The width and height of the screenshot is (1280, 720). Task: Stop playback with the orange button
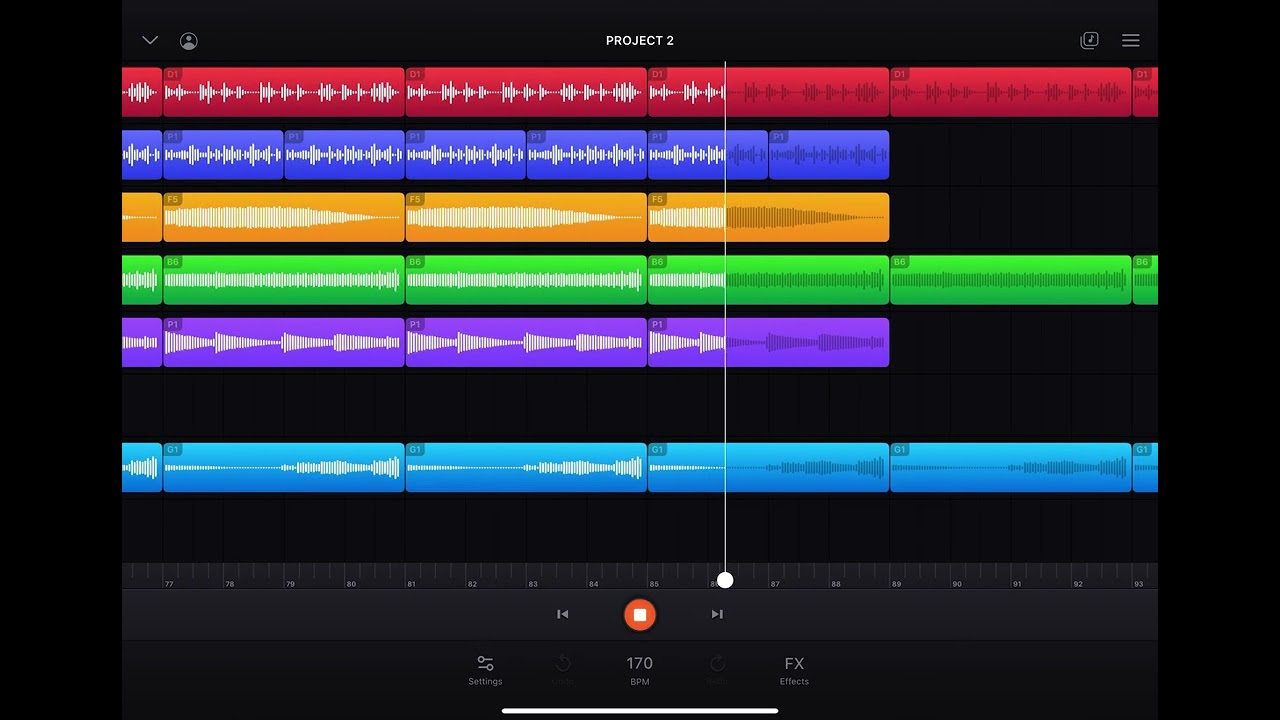pyautogui.click(x=640, y=614)
